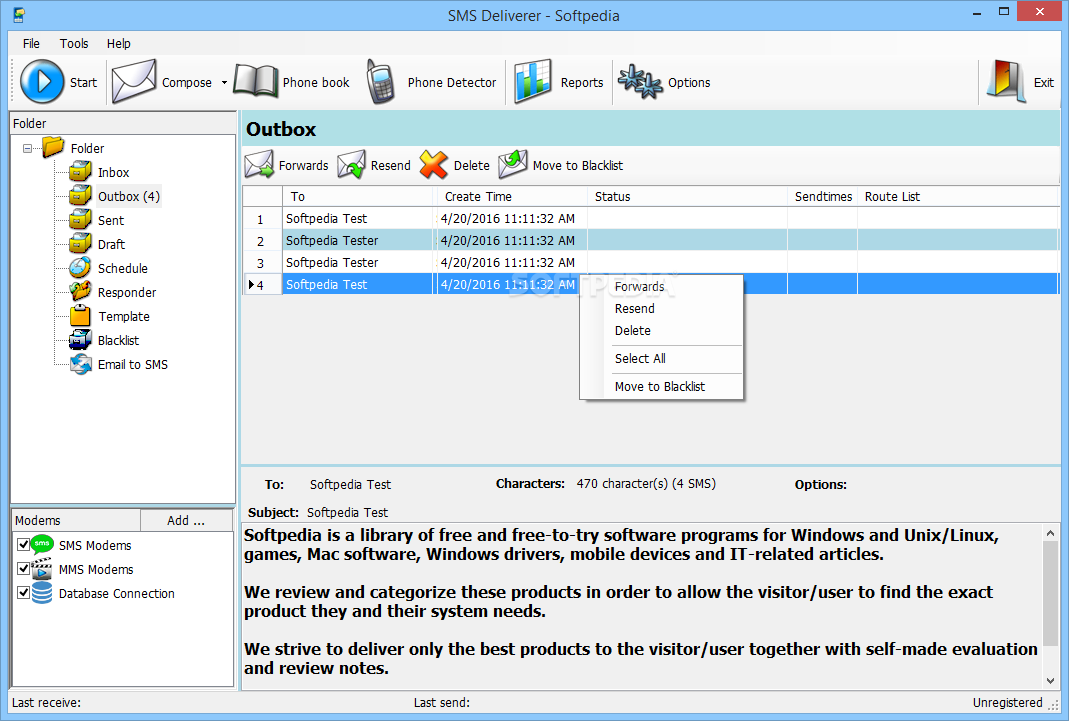Click the Subject value Softpedia Test
The width and height of the screenshot is (1069, 721).
point(348,512)
